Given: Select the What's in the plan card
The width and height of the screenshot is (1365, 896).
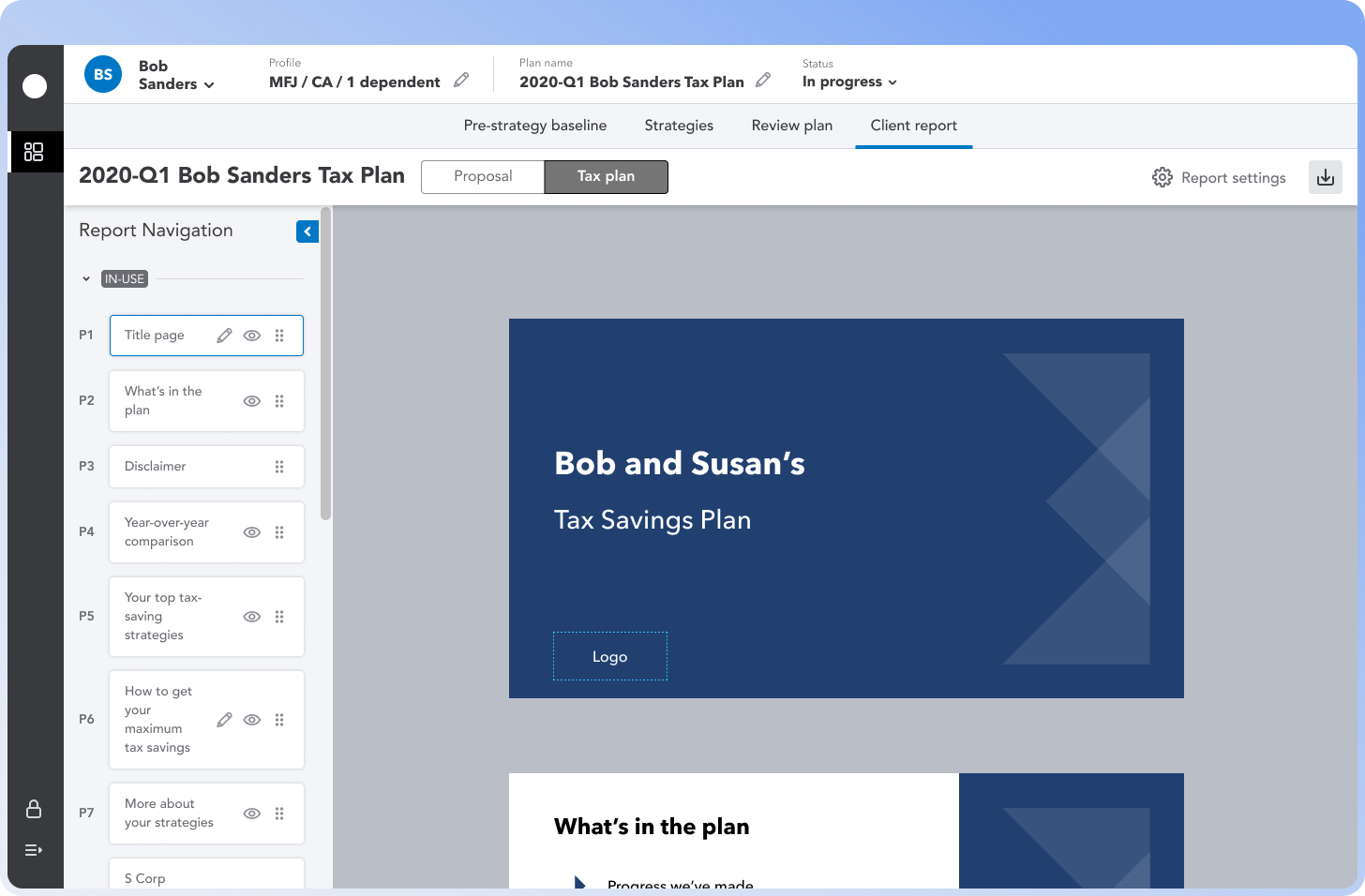Looking at the screenshot, I should pos(206,401).
